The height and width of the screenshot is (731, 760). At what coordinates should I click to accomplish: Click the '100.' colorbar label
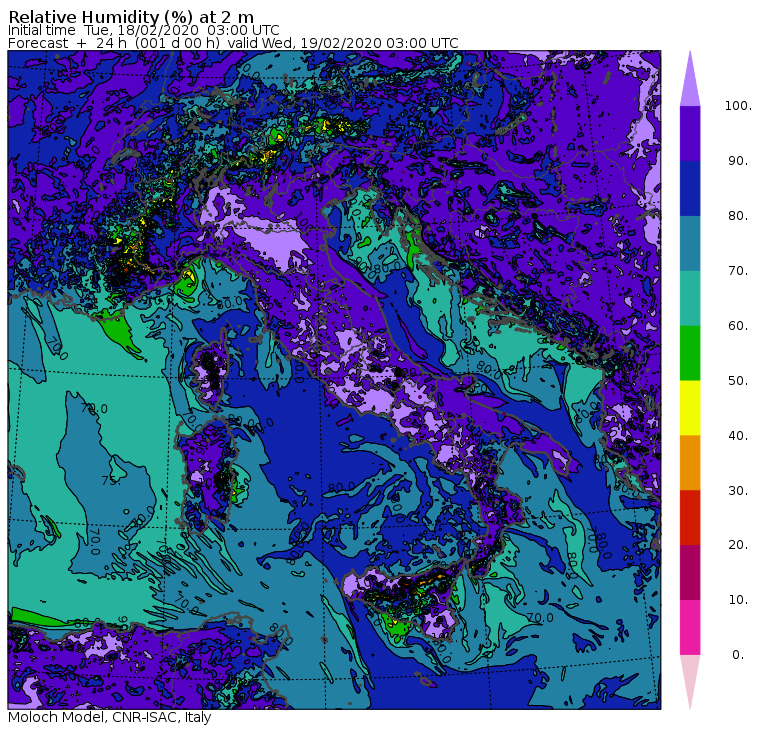pos(738,106)
